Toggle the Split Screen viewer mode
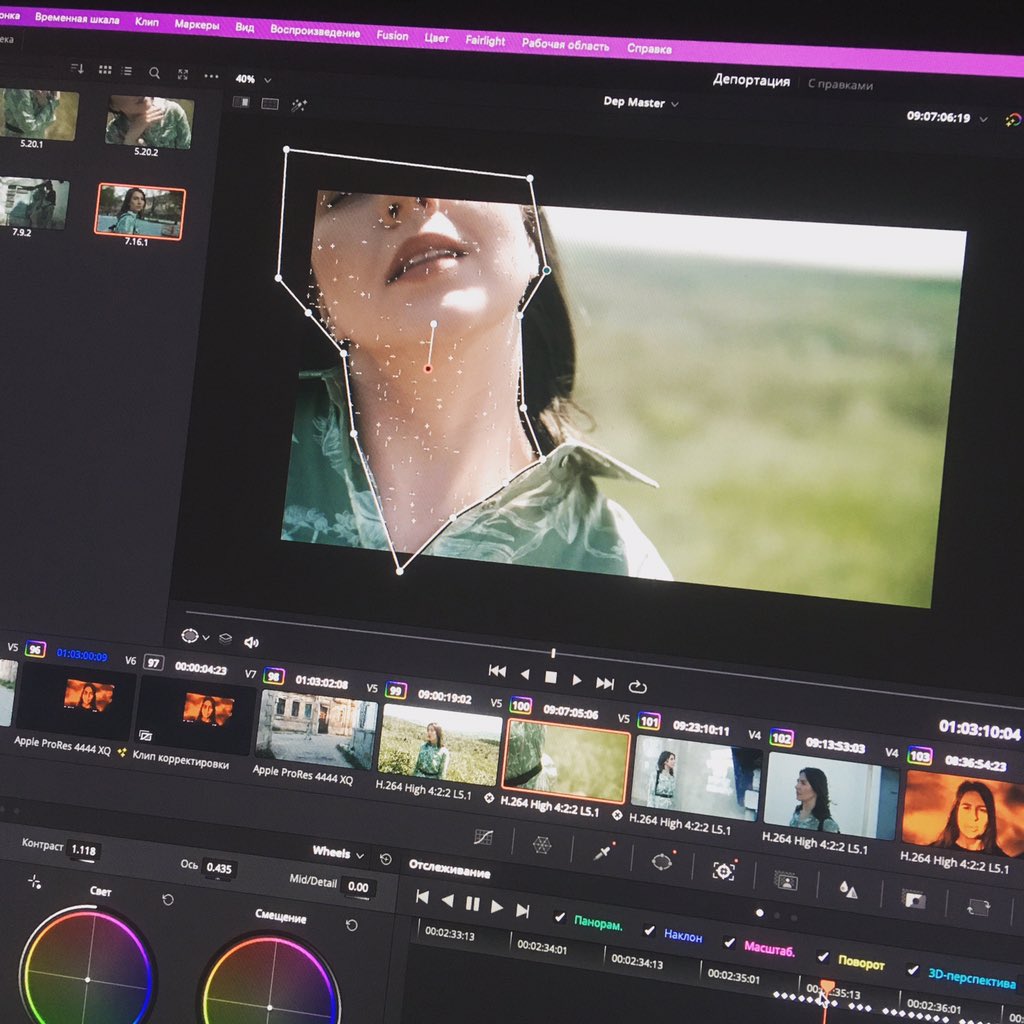The image size is (1024, 1024). [x=270, y=103]
